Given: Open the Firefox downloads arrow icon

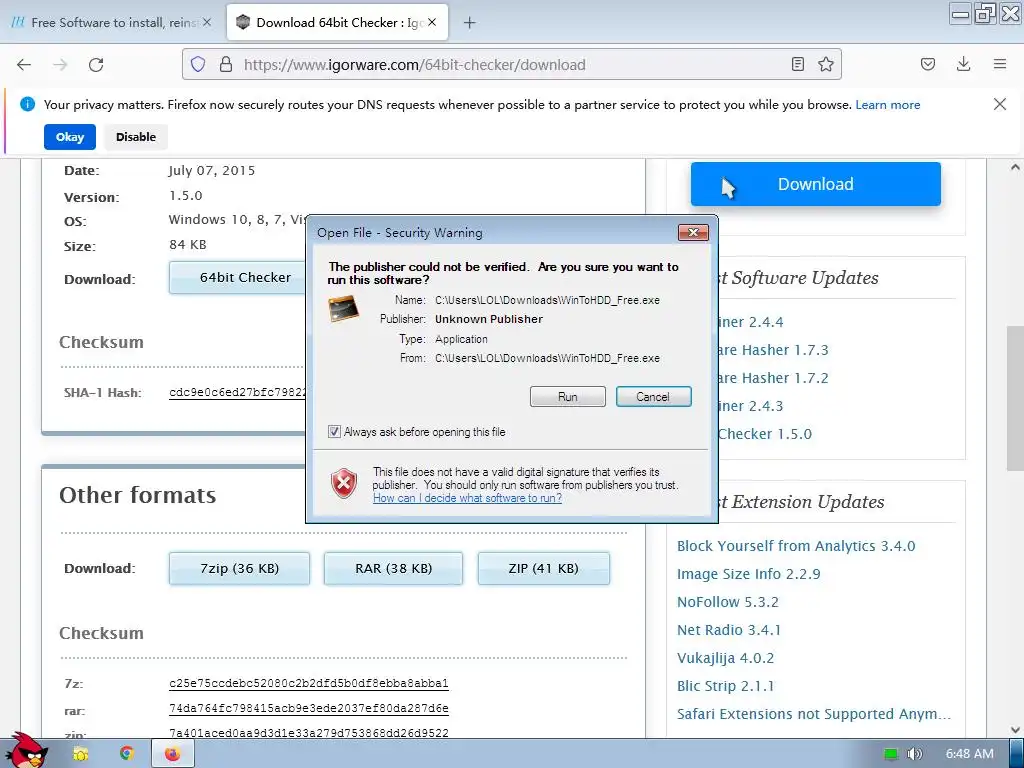Looking at the screenshot, I should 963,63.
